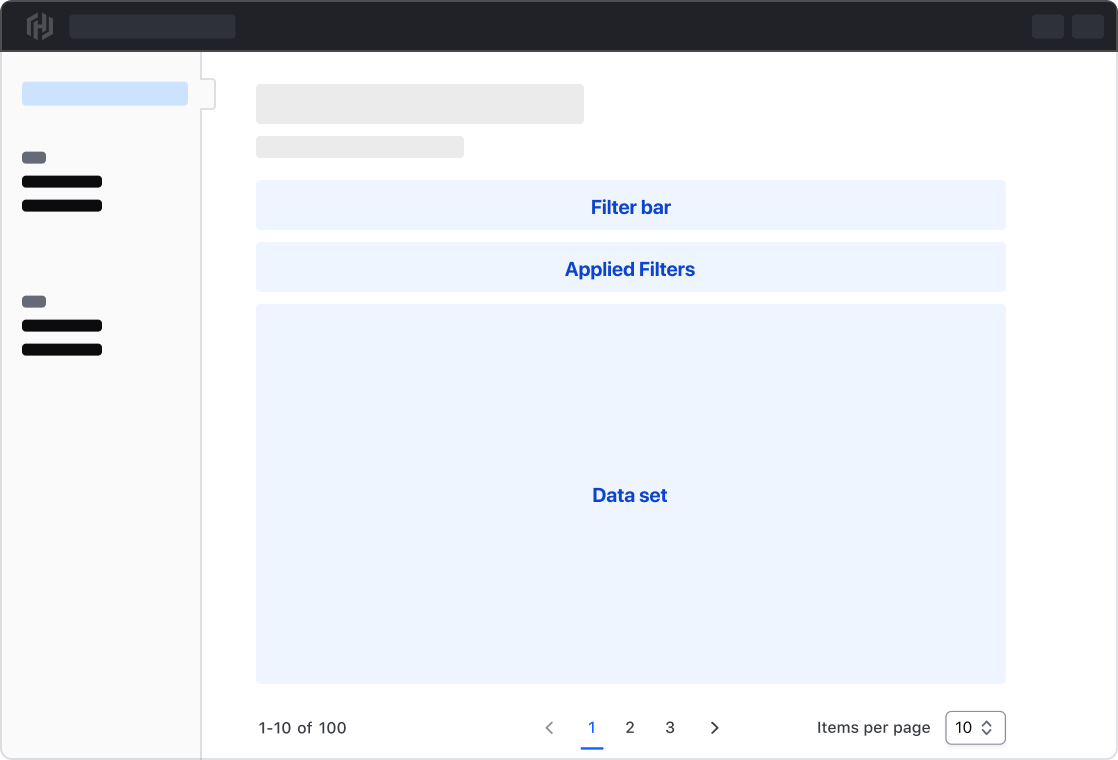Click inside the Data set area
This screenshot has height=760, width=1118.
630,493
